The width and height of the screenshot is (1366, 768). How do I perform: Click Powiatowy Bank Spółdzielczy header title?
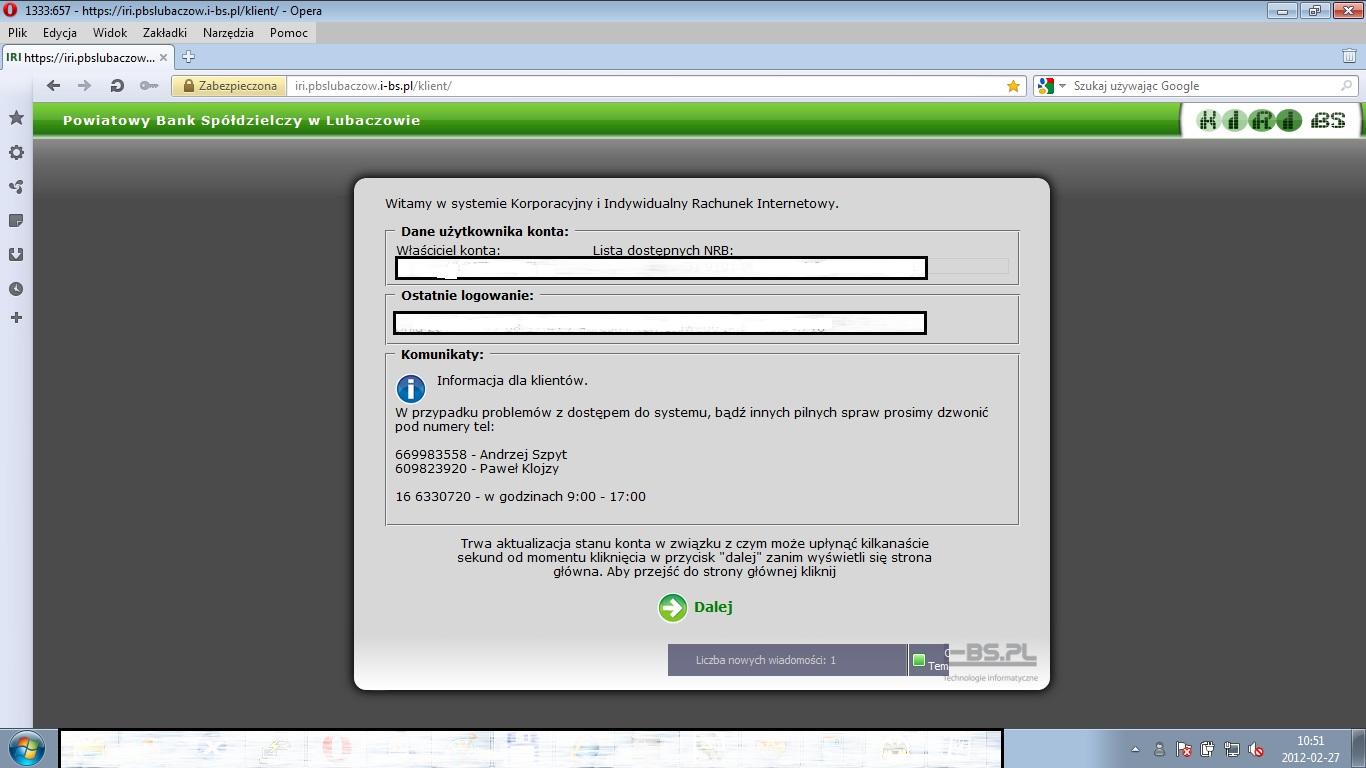click(241, 121)
